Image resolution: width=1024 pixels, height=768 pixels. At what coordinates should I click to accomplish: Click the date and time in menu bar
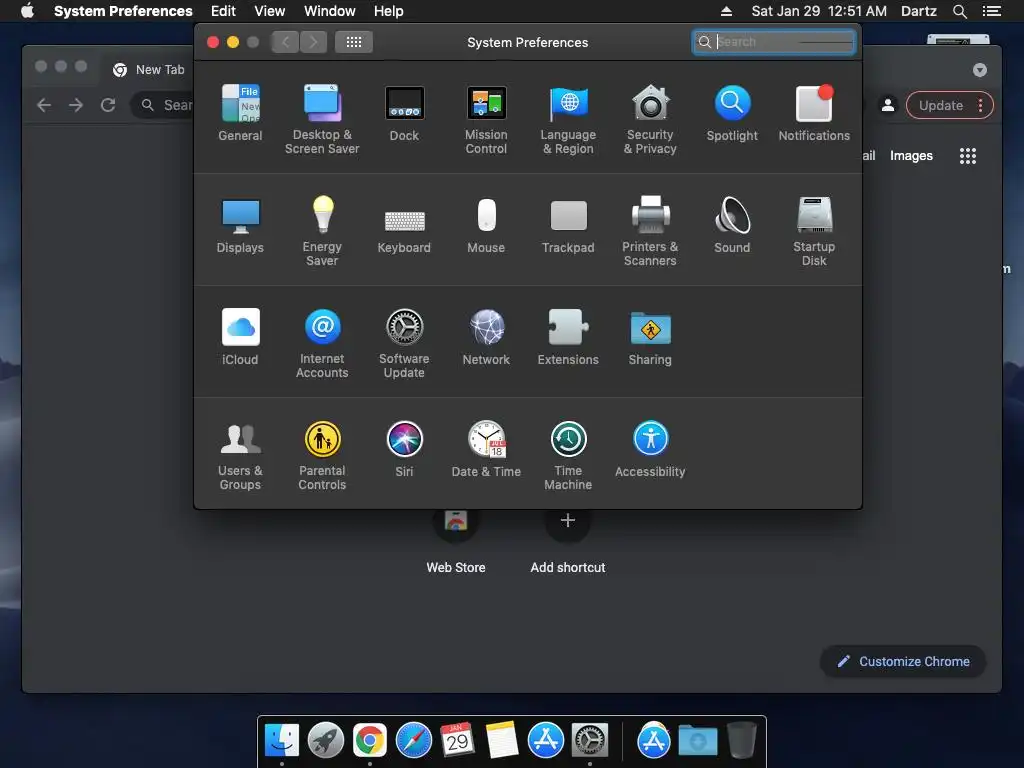(819, 11)
